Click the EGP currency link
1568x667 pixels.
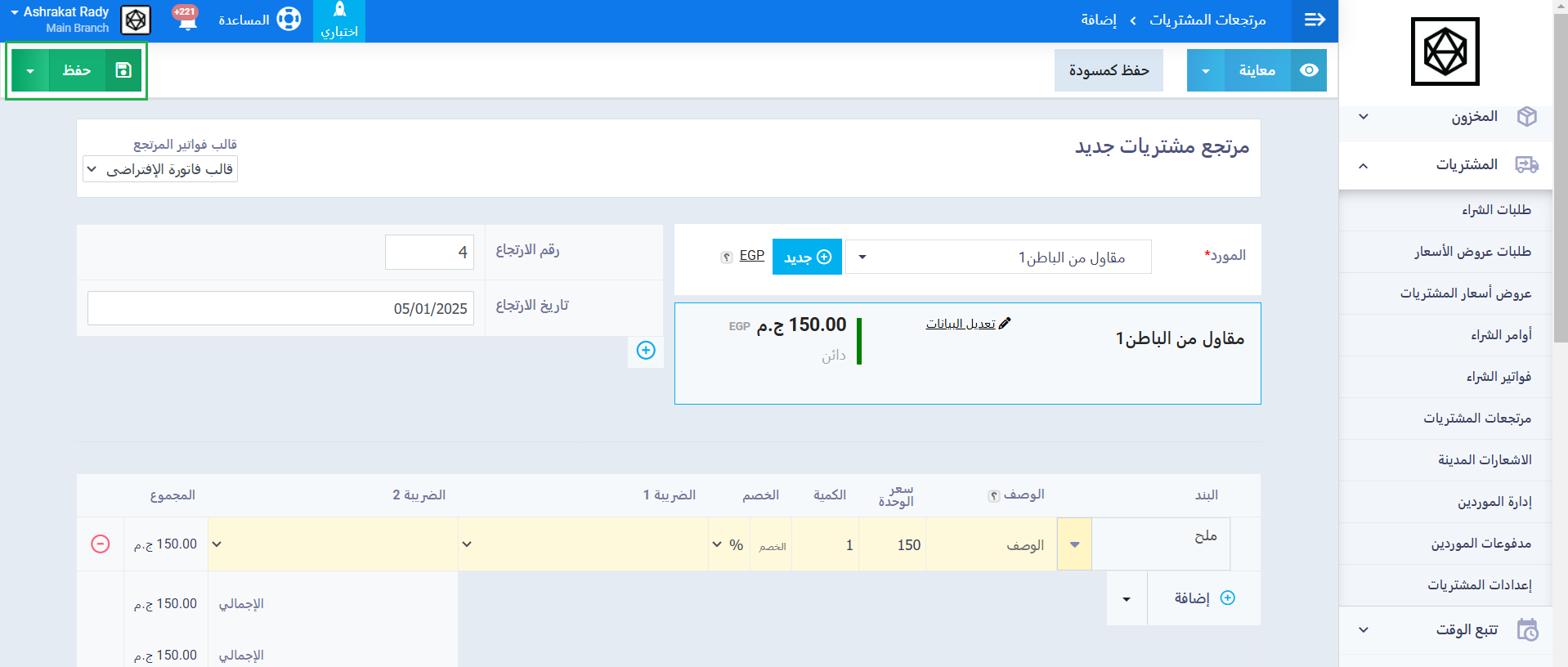pyautogui.click(x=752, y=256)
